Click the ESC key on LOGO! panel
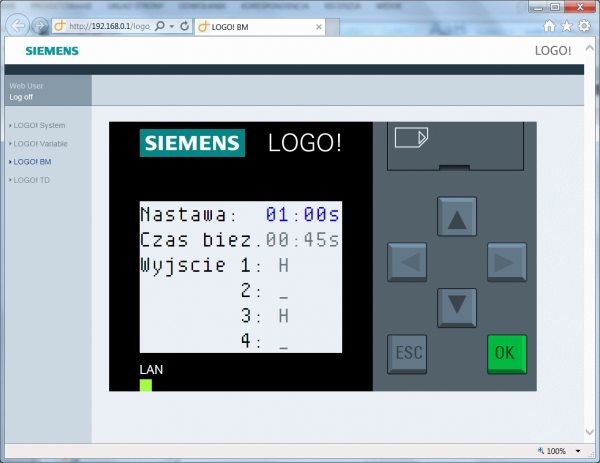 click(407, 354)
